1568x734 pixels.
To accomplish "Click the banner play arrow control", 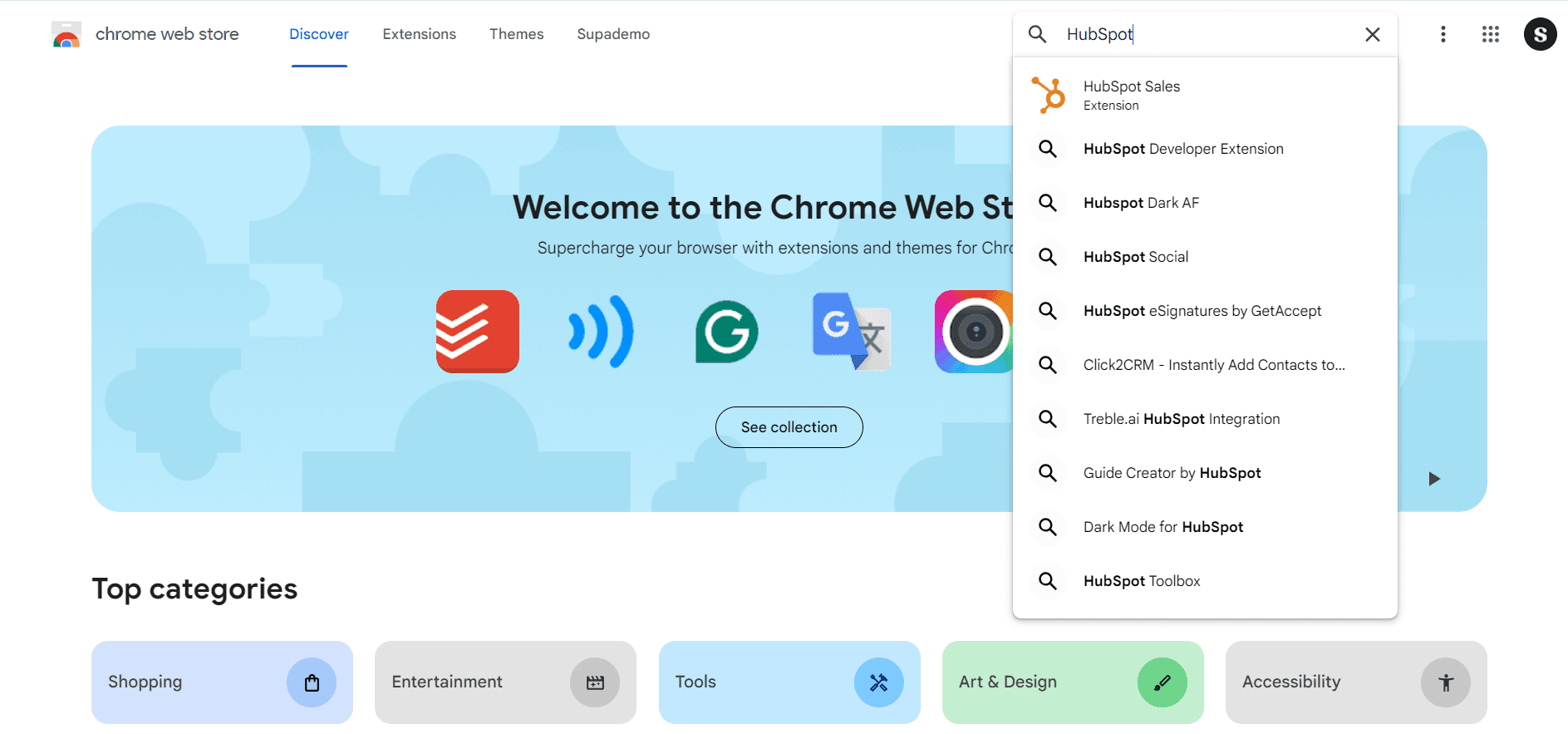I will pos(1433,479).
